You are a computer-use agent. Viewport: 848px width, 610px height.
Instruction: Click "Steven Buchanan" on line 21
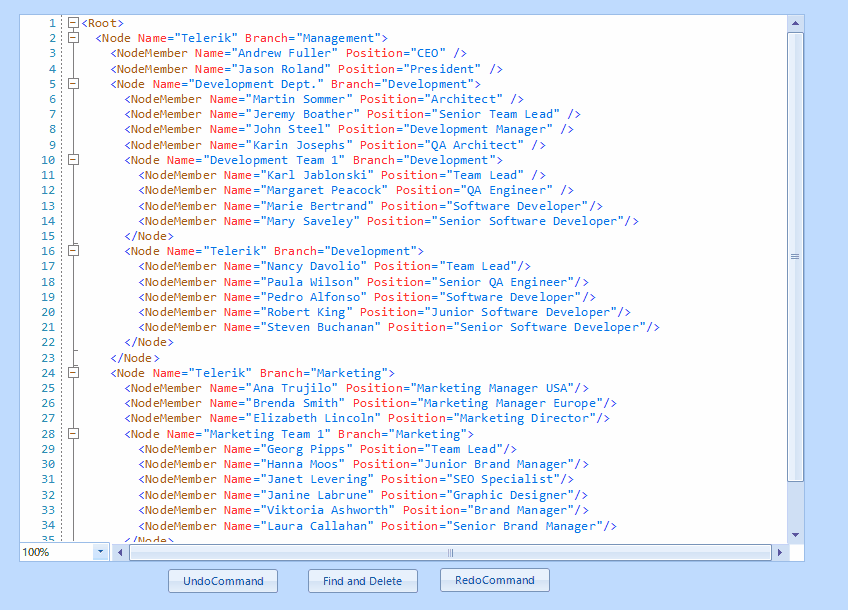(x=321, y=327)
